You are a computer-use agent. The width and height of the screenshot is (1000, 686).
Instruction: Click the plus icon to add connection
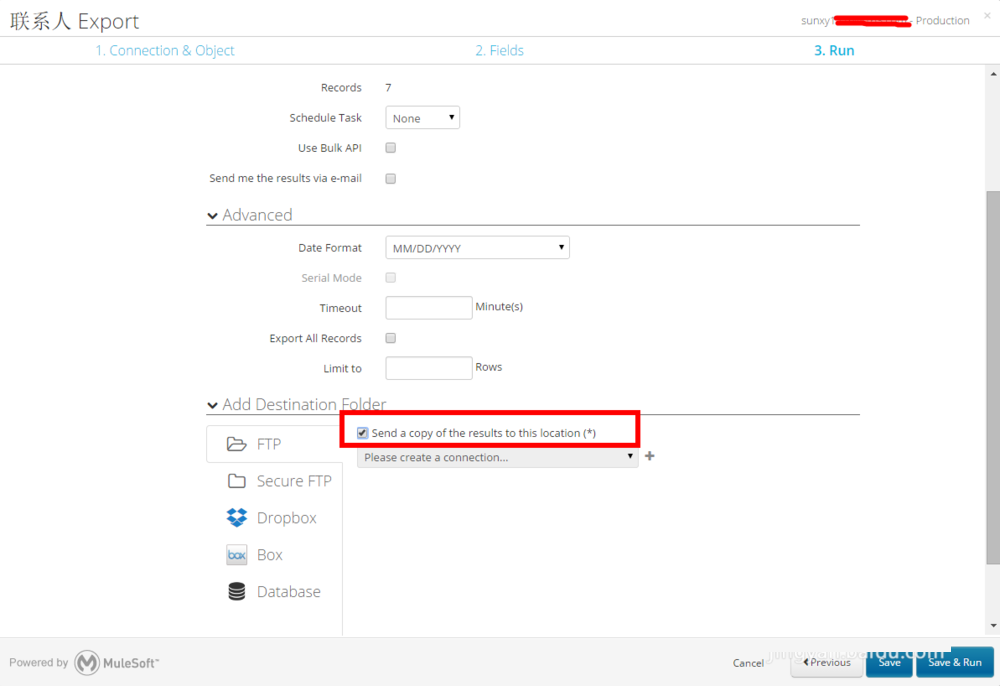tap(650, 456)
